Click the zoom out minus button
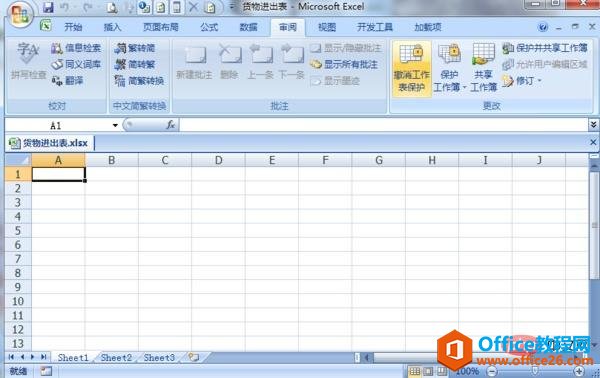The width and height of the screenshot is (600, 378). (492, 371)
